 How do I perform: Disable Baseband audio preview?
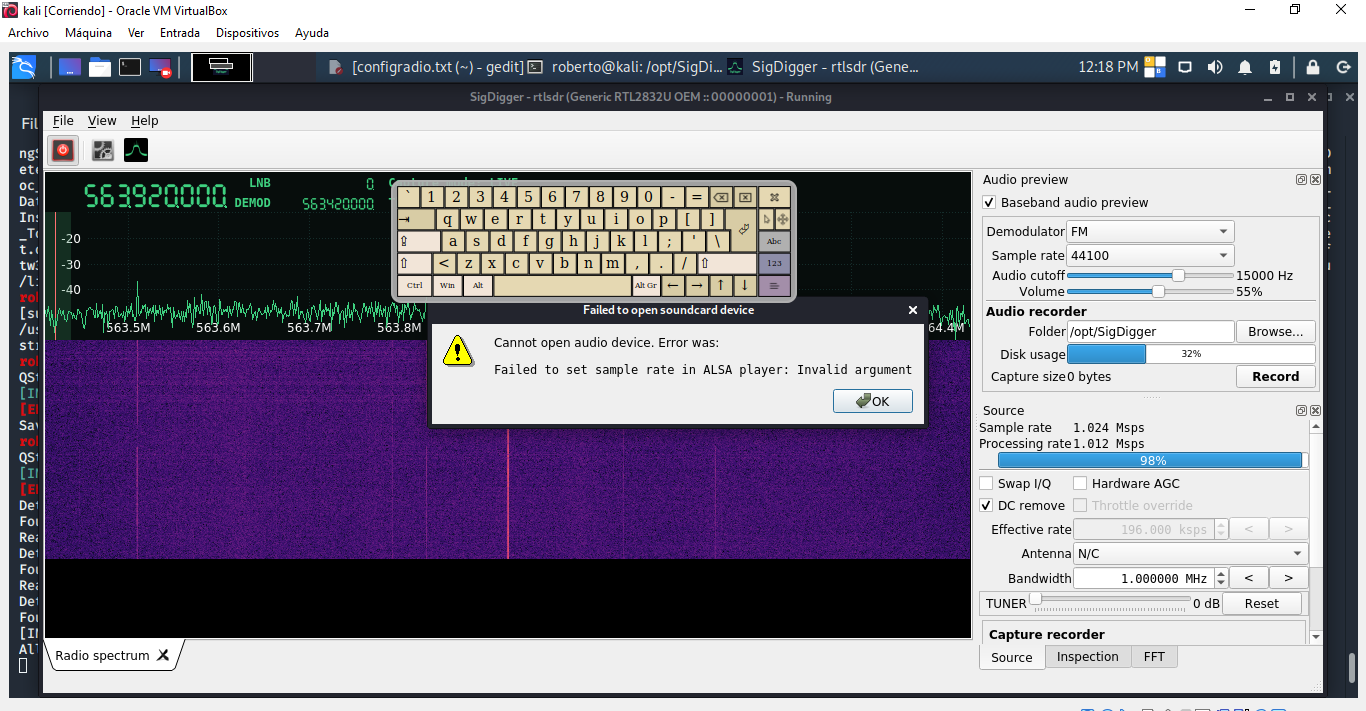pos(988,201)
